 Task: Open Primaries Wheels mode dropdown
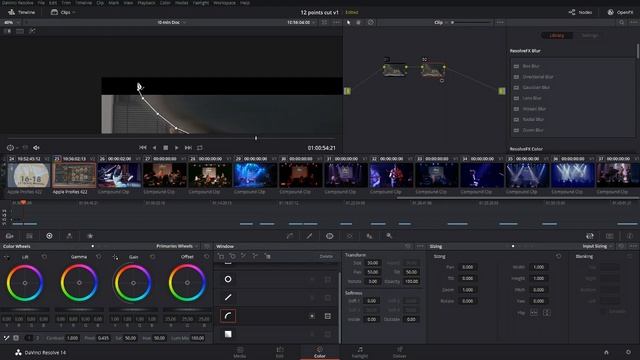178,246
